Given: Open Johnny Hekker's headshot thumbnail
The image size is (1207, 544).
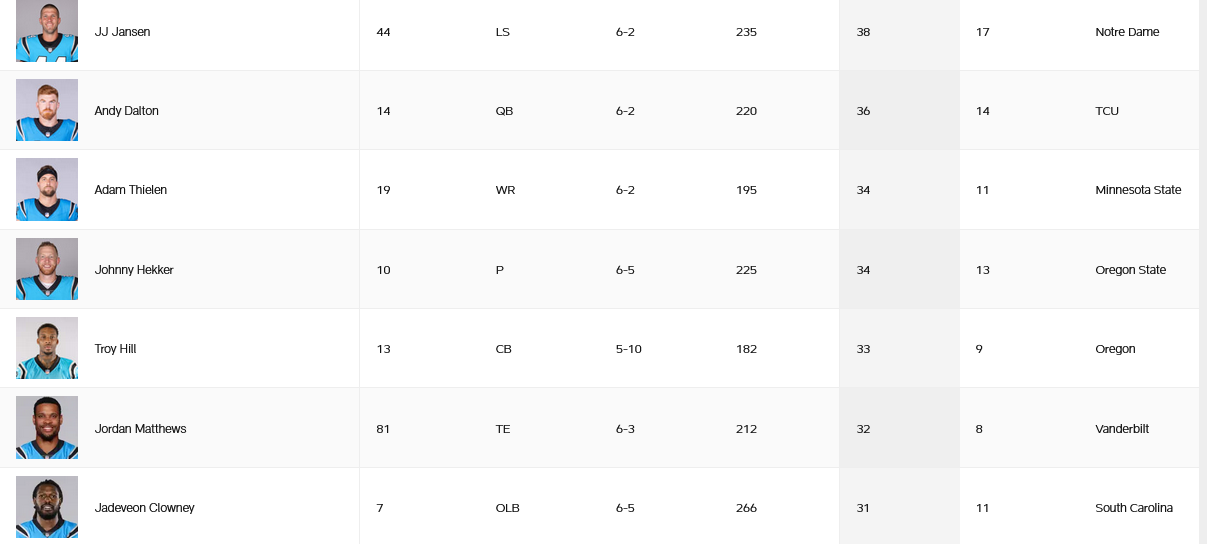Looking at the screenshot, I should (x=47, y=269).
